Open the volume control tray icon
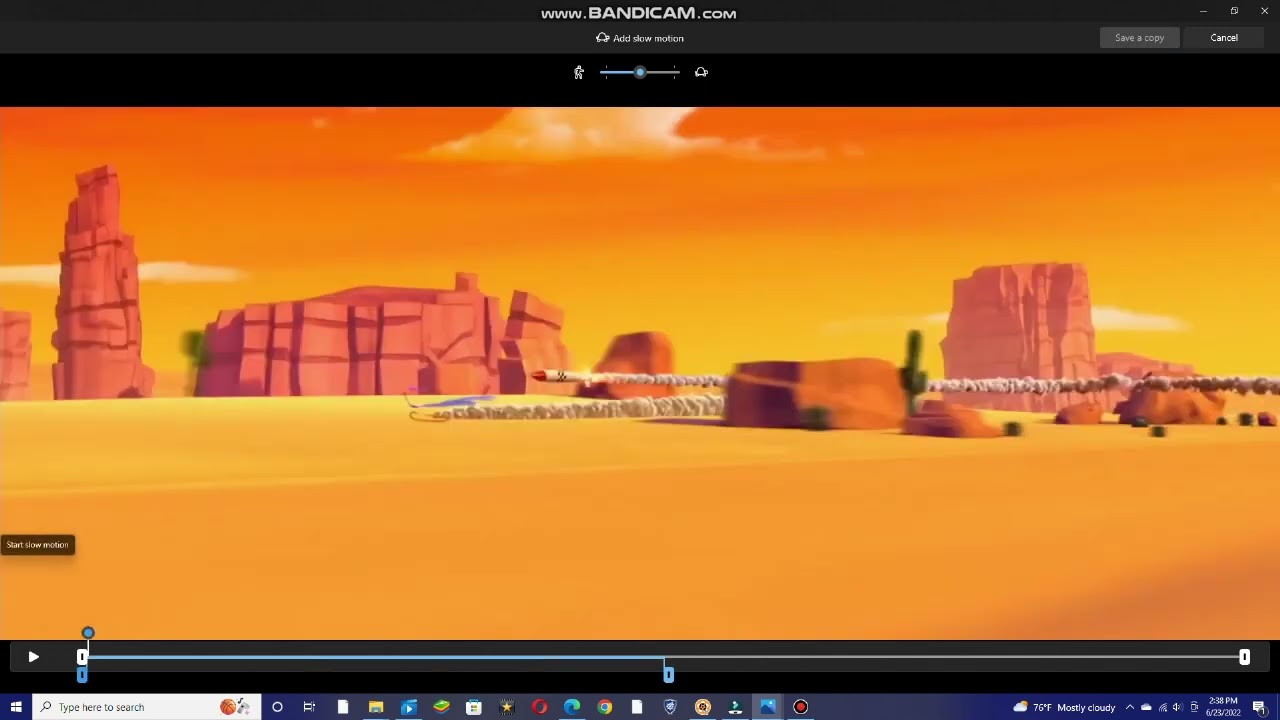The width and height of the screenshot is (1280, 720). click(1177, 707)
